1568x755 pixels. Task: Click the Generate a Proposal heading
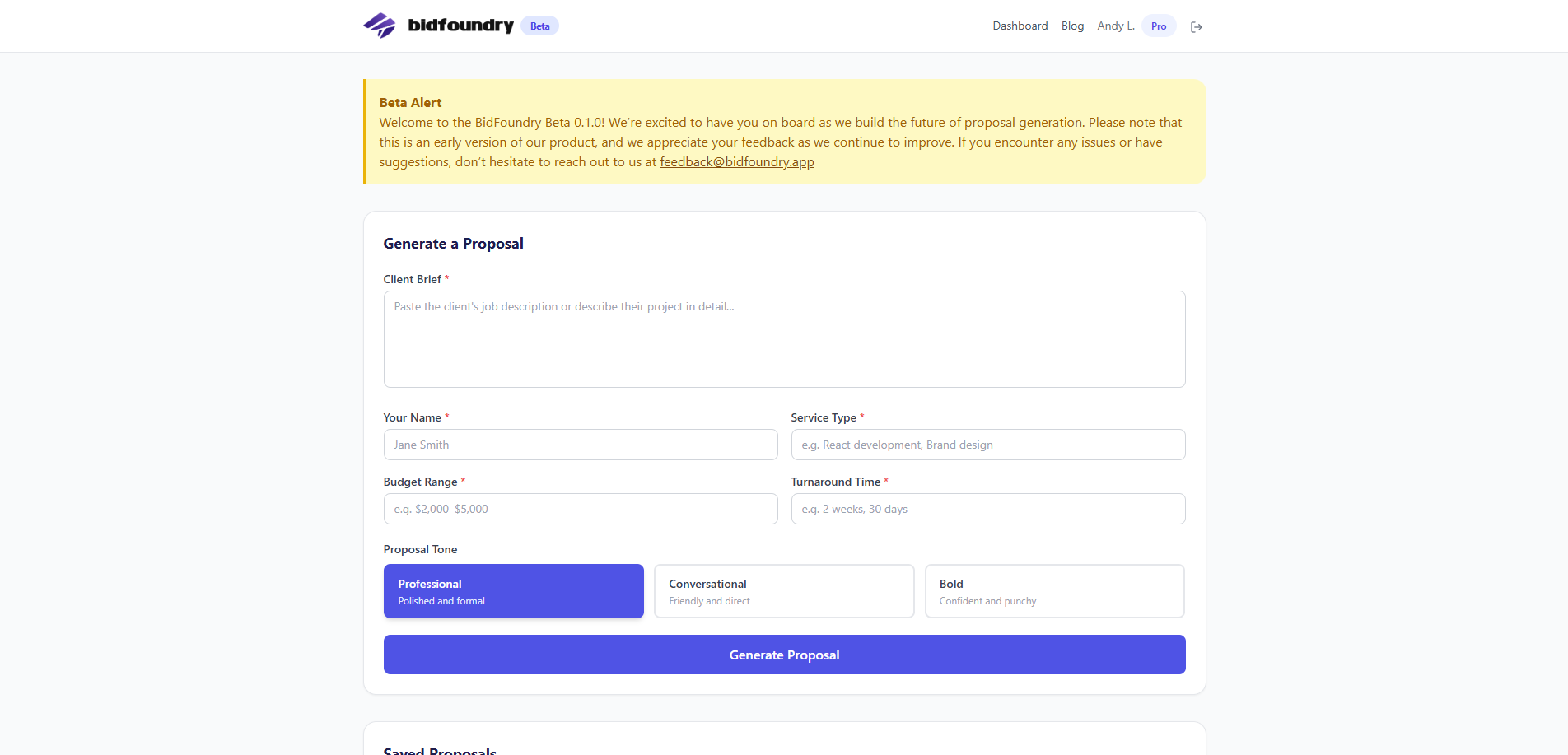453,244
